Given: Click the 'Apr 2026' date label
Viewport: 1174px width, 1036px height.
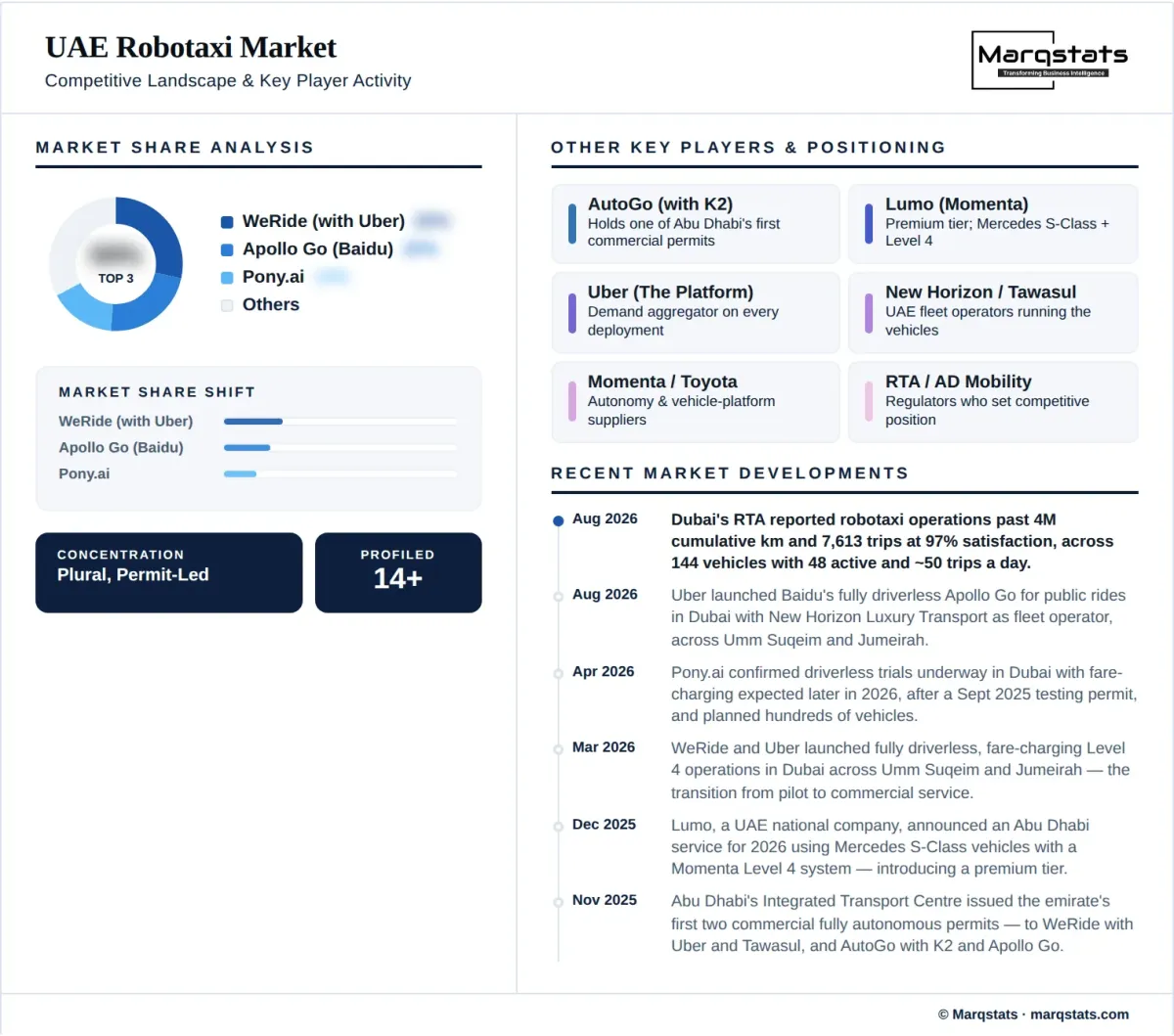Looking at the screenshot, I should click(x=604, y=672).
